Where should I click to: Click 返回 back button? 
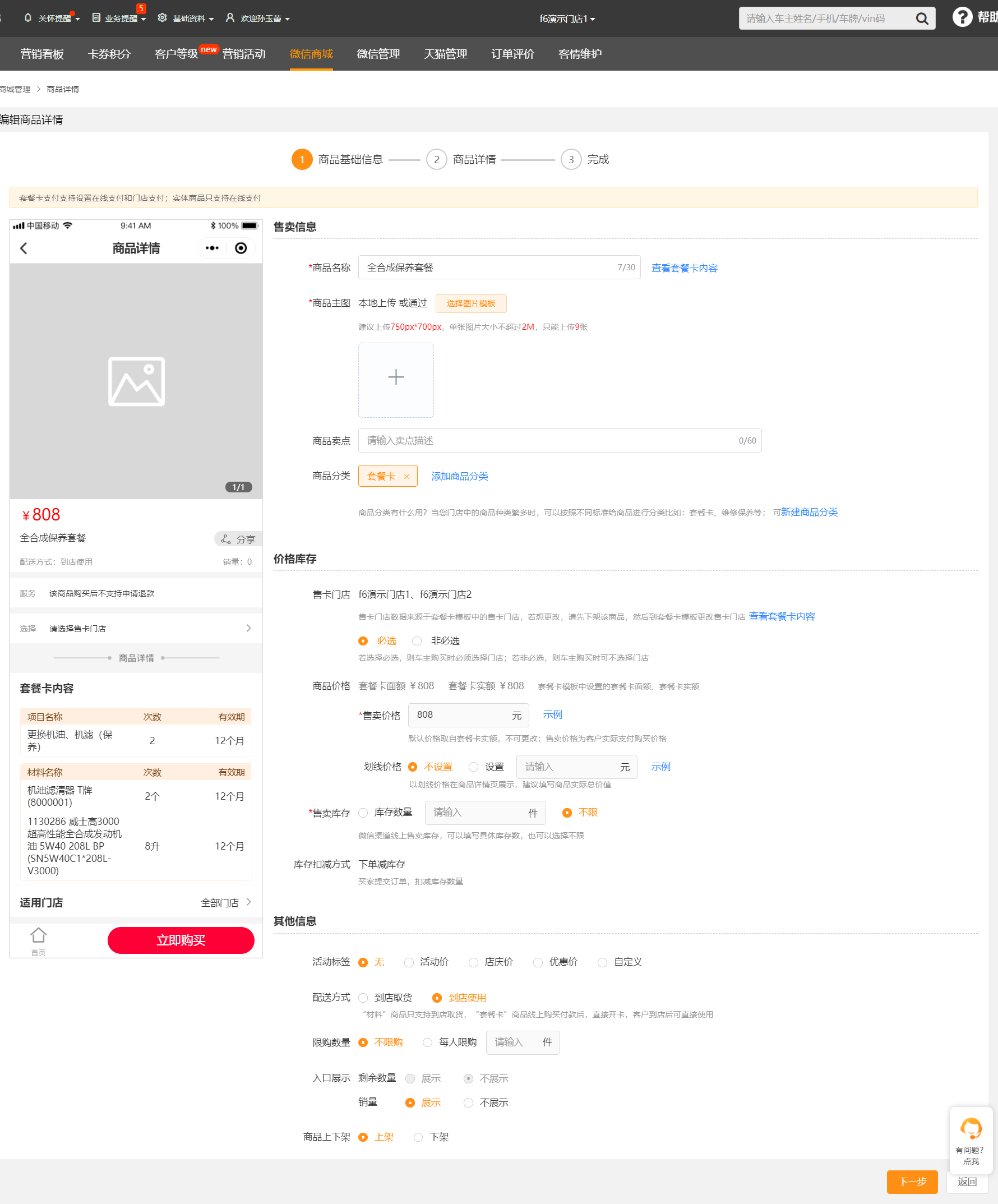(x=967, y=1182)
